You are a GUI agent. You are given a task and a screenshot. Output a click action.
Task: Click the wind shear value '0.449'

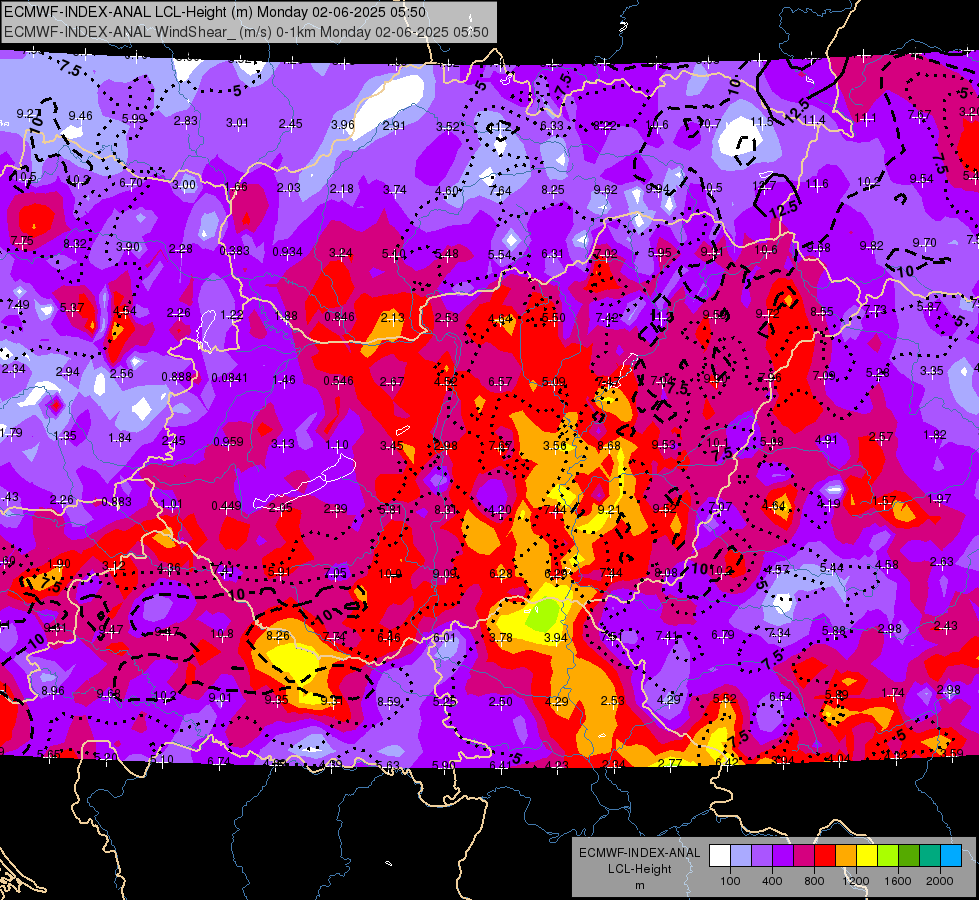pyautogui.click(x=227, y=505)
